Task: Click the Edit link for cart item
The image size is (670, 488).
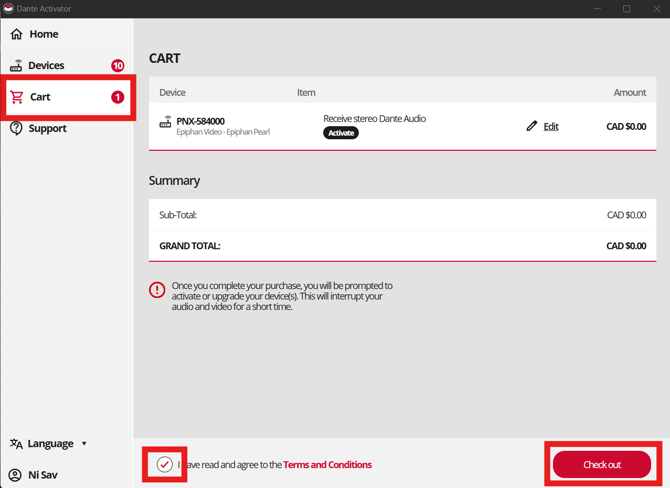Action: (x=551, y=126)
